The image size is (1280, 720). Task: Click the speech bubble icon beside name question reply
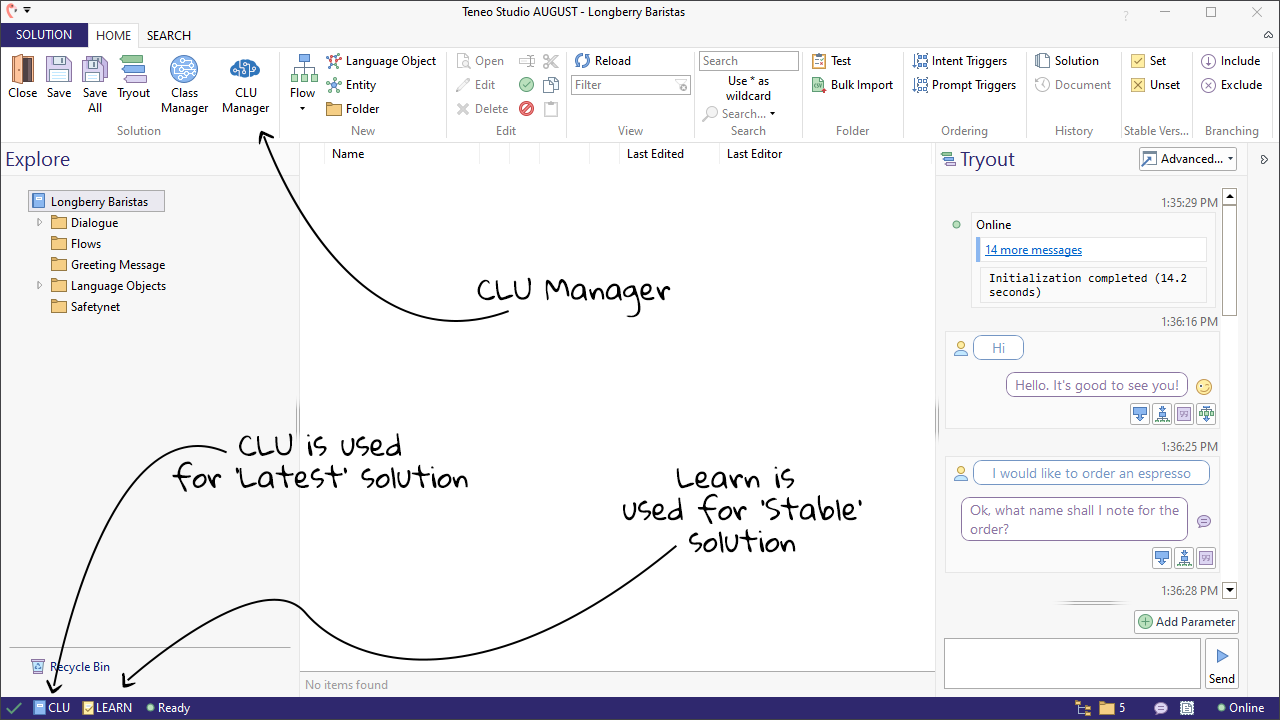pyautogui.click(x=1204, y=521)
